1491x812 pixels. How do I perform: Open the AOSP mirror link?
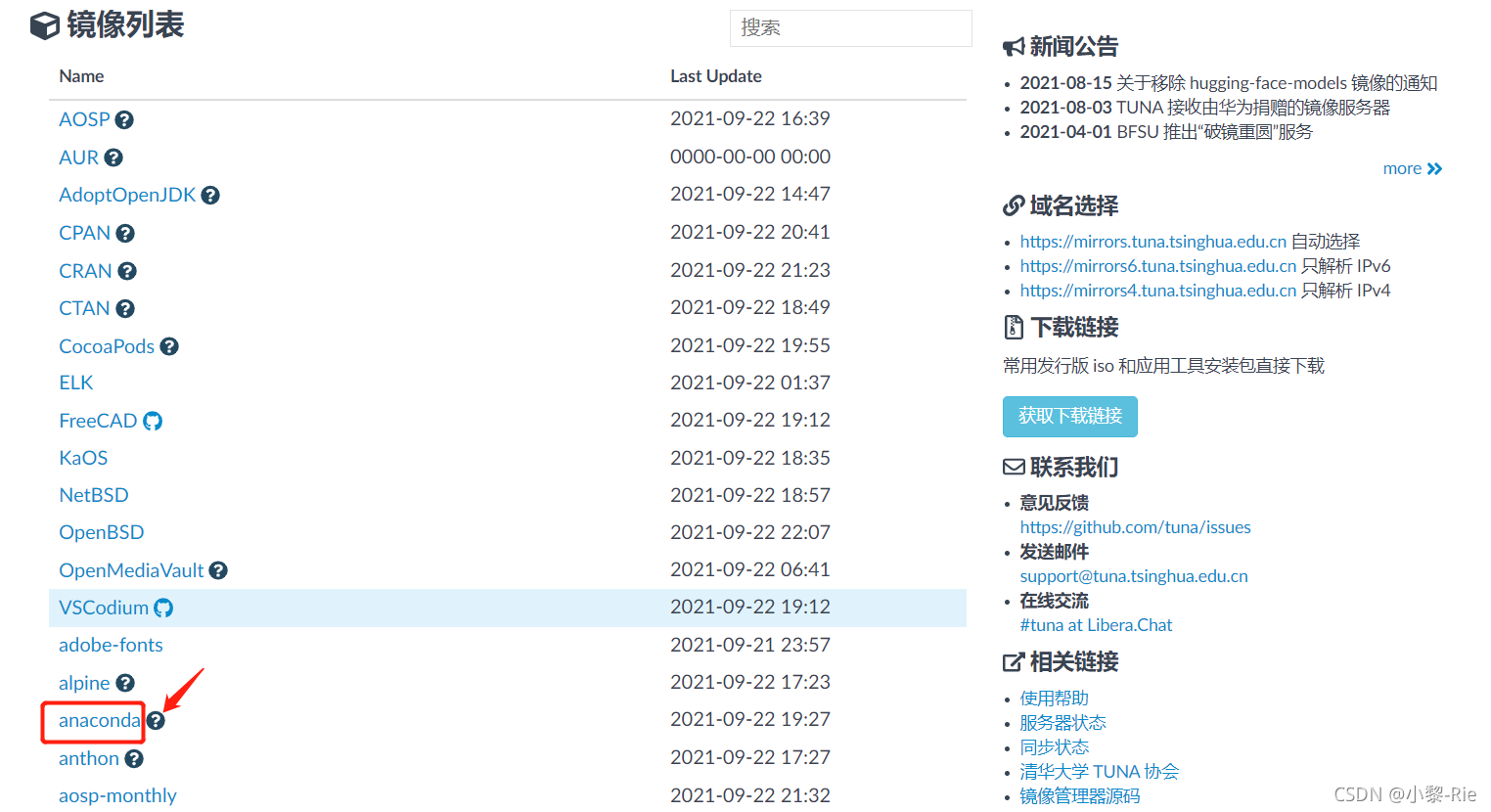84,119
